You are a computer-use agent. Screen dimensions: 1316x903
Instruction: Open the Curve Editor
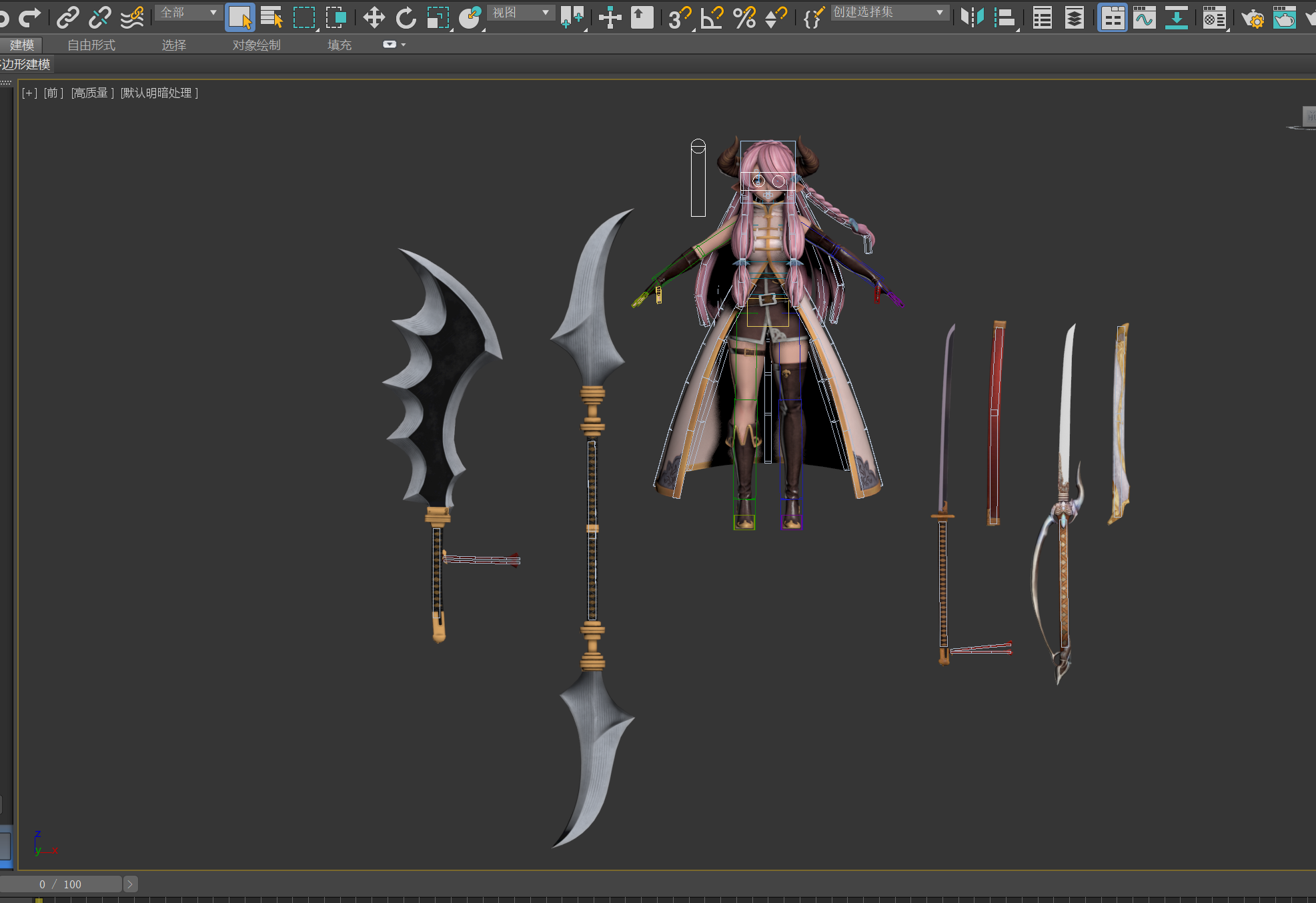pyautogui.click(x=1144, y=17)
